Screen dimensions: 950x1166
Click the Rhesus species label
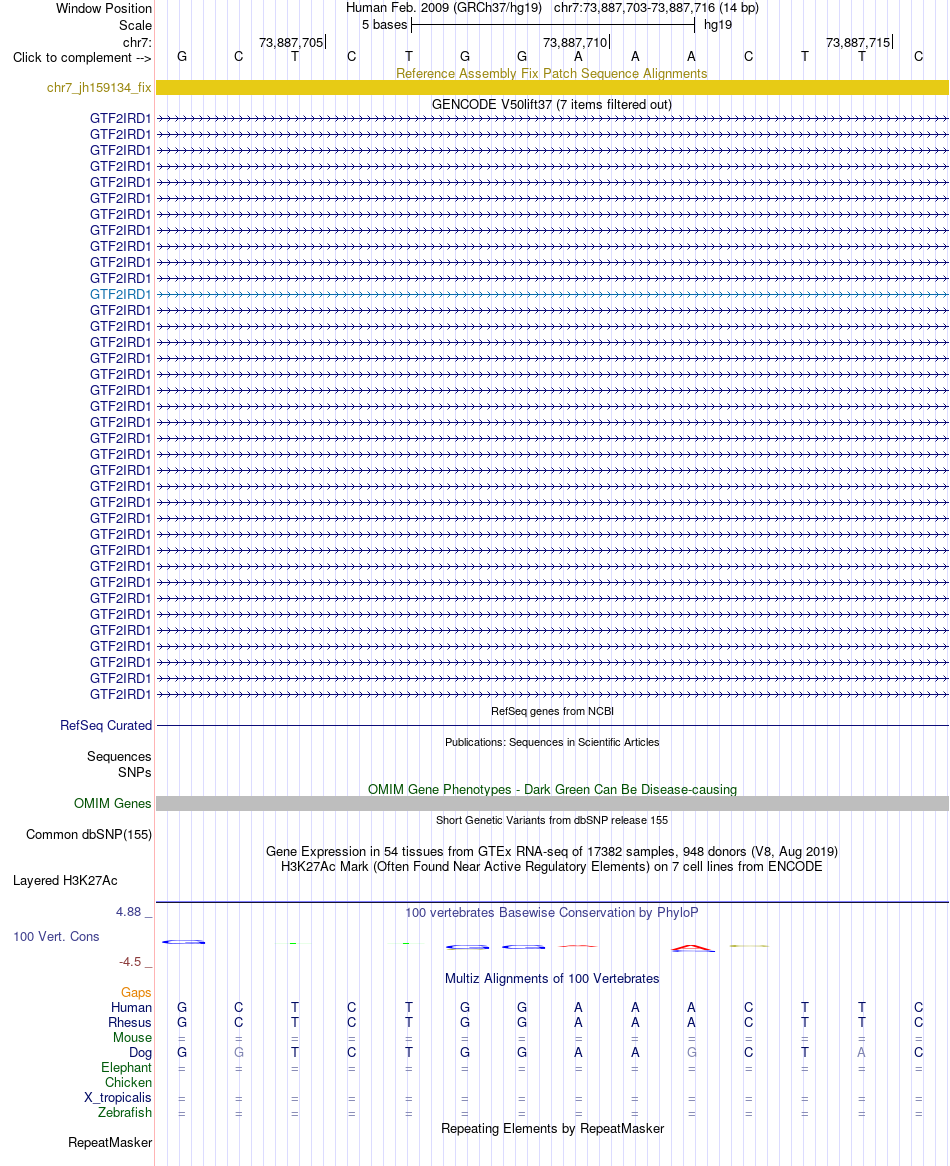[130, 1022]
